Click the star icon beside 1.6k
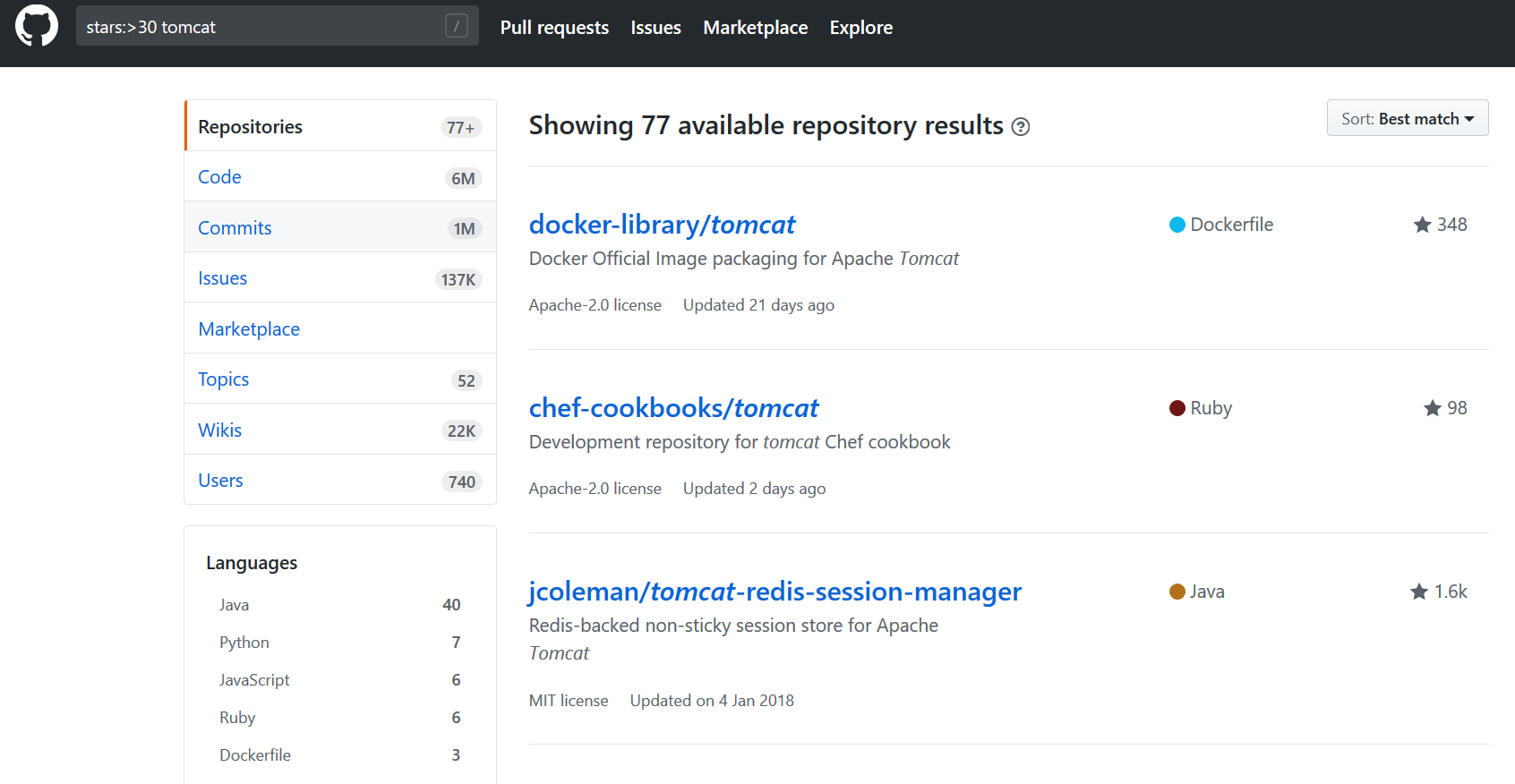 (1418, 592)
